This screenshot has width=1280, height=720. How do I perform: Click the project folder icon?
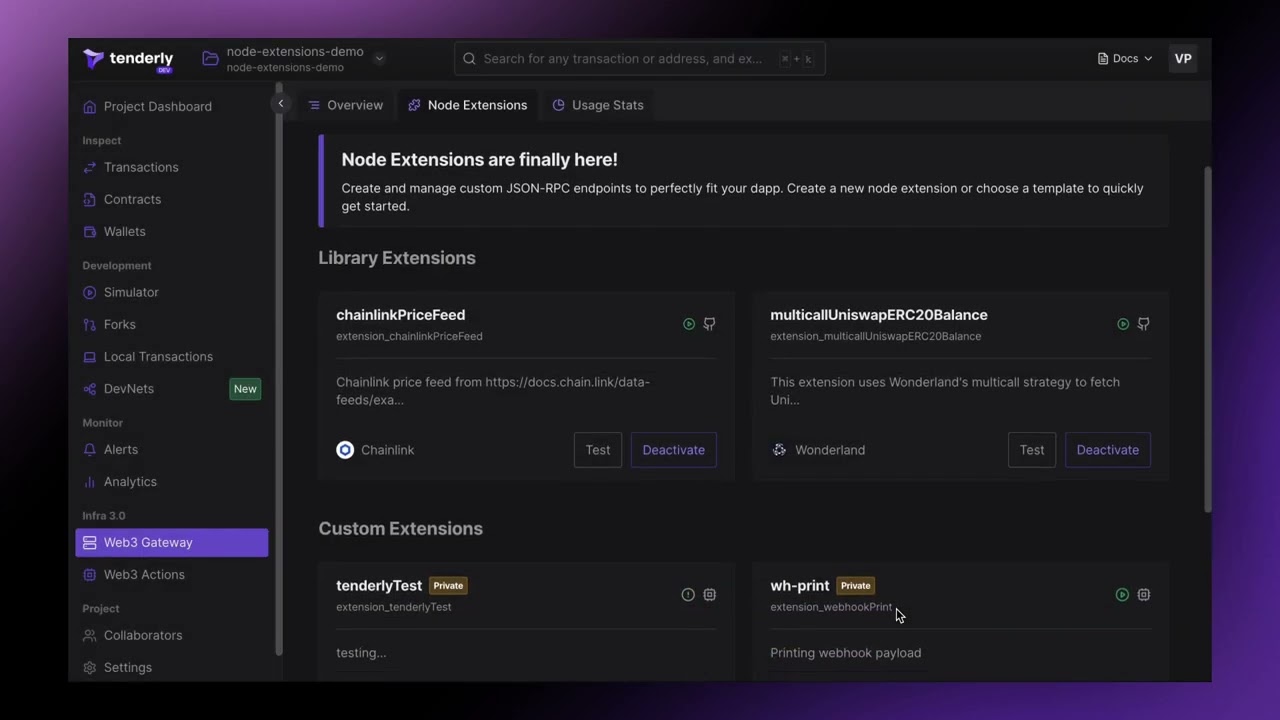click(210, 59)
